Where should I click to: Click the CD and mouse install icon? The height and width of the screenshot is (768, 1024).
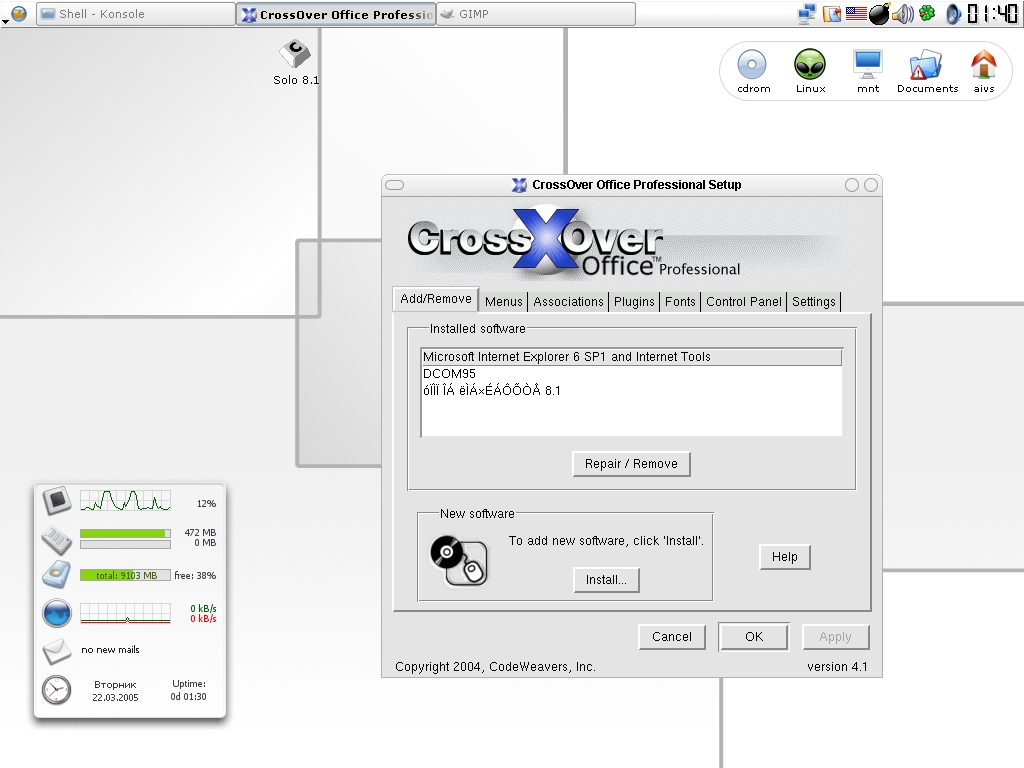pos(458,560)
